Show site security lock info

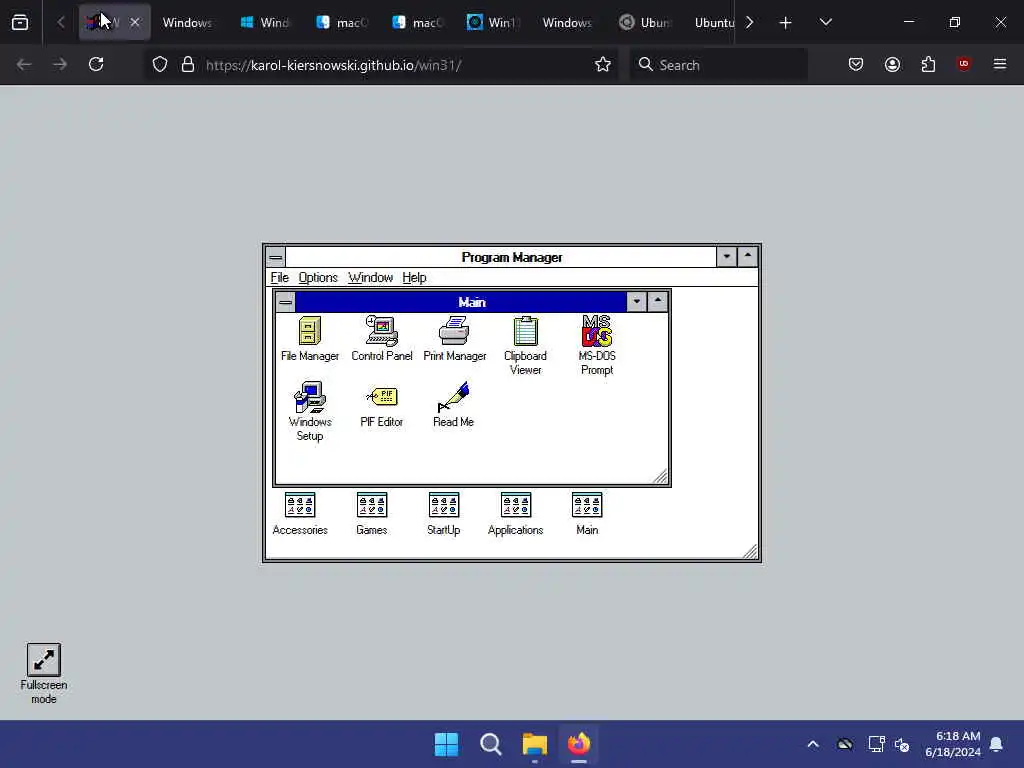(x=187, y=64)
